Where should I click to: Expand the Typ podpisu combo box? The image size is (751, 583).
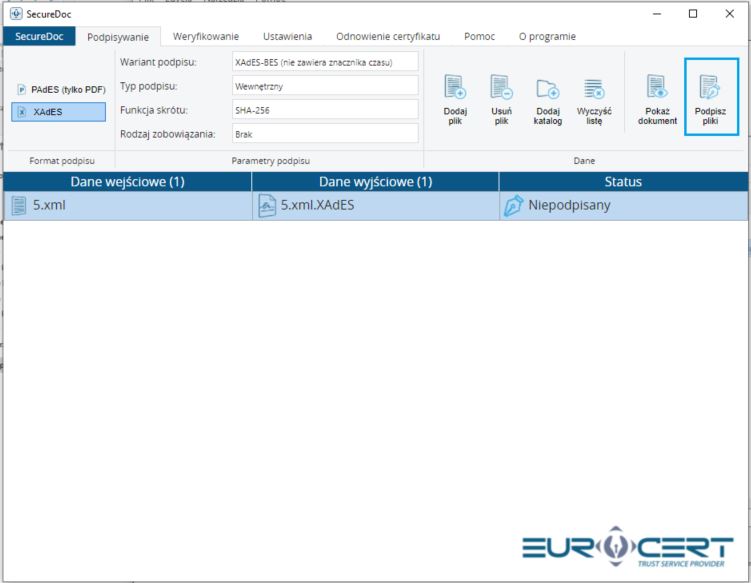point(324,86)
